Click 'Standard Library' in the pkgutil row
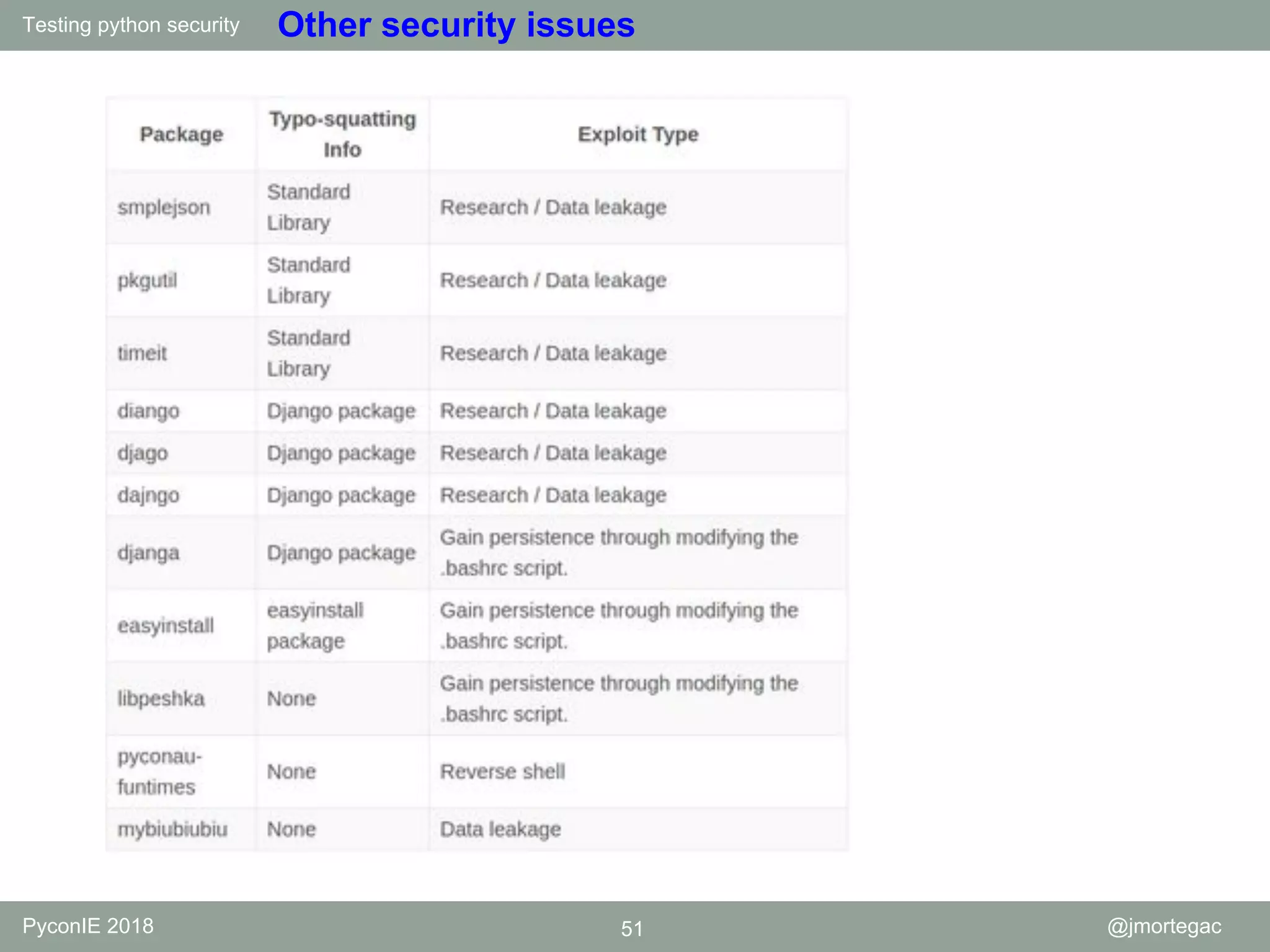1270x952 pixels. [x=308, y=281]
